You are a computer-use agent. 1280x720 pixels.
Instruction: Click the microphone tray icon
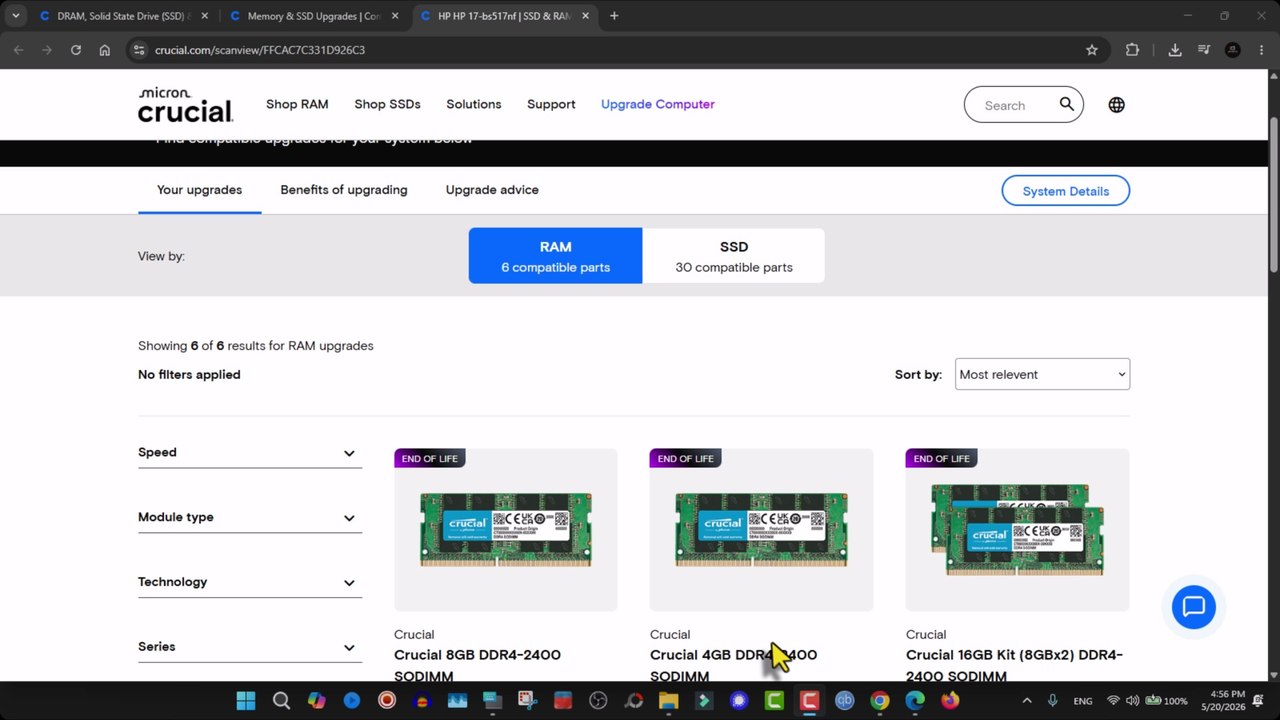1052,701
